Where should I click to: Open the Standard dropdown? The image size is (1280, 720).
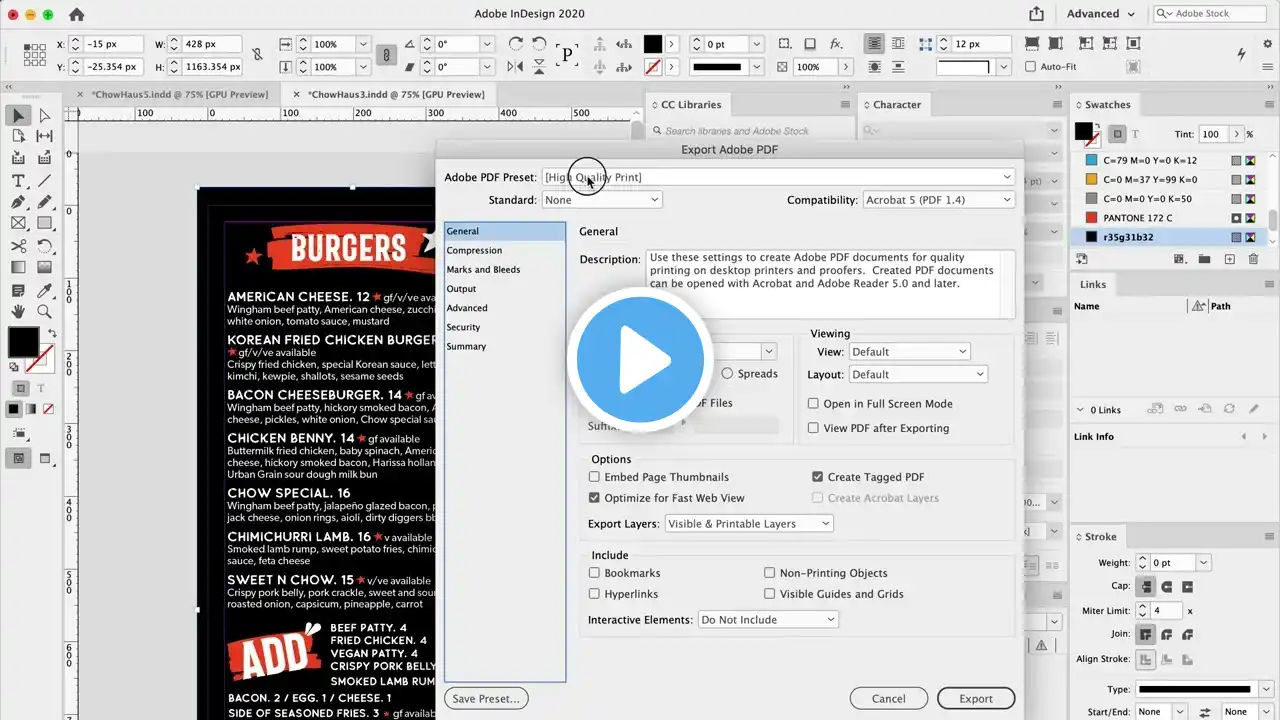pyautogui.click(x=602, y=200)
